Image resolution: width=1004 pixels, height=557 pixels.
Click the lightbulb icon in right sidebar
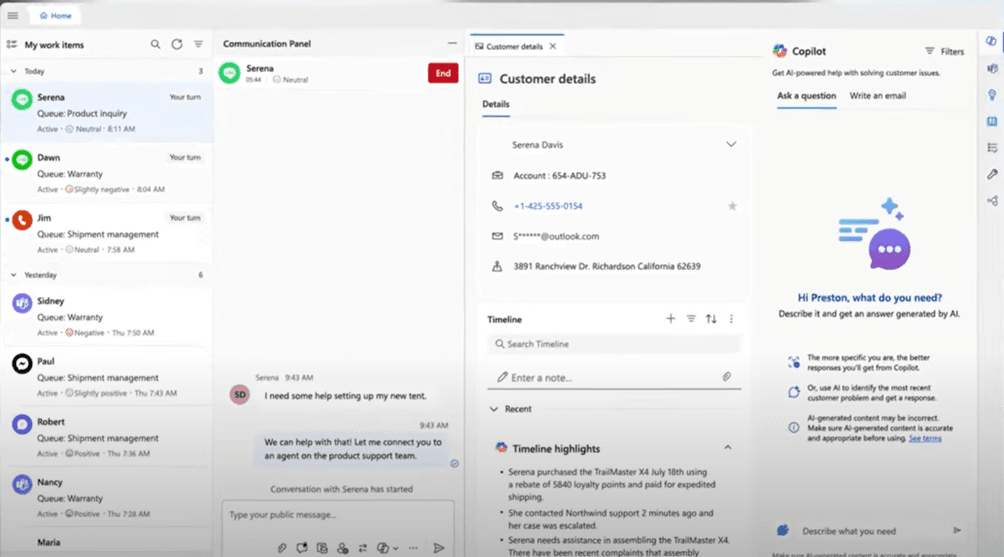point(992,95)
